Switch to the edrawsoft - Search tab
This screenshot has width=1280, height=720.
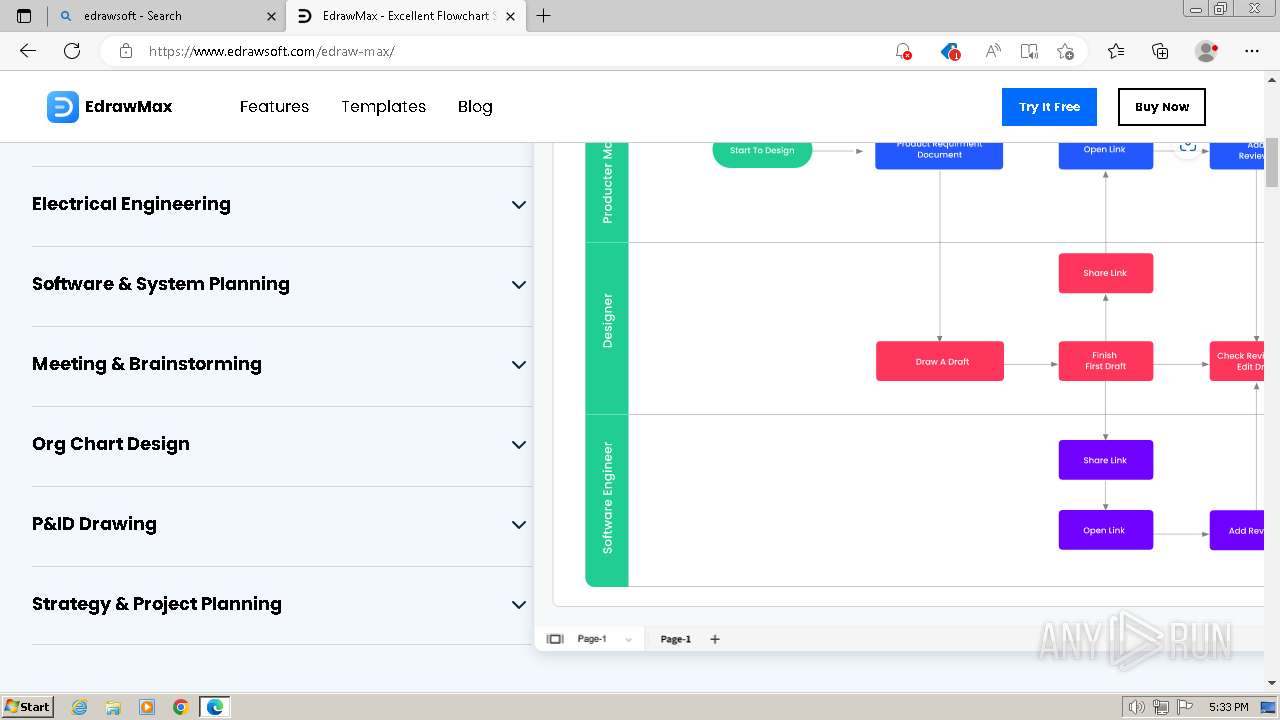pyautogui.click(x=165, y=16)
